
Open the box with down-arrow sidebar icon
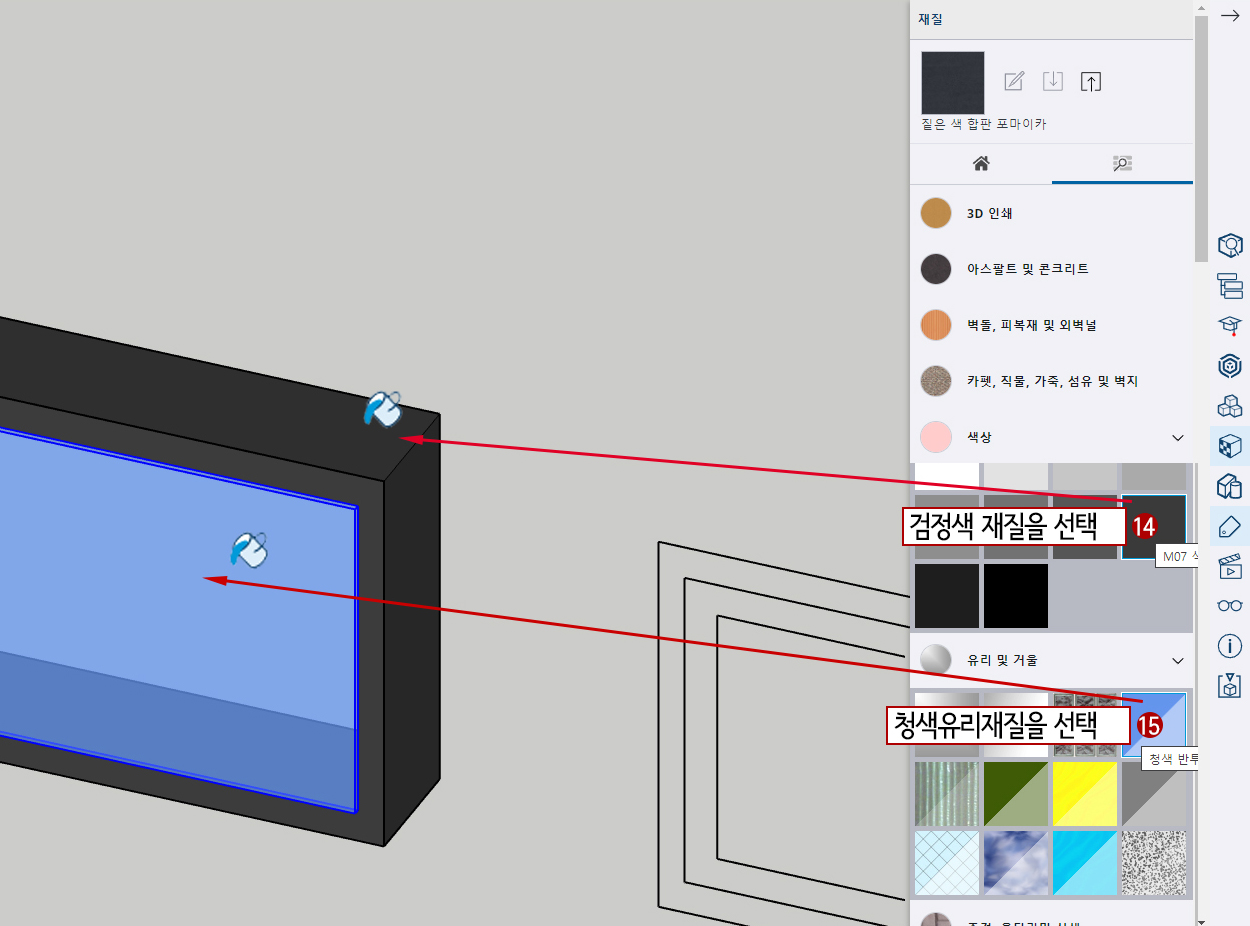click(1230, 686)
